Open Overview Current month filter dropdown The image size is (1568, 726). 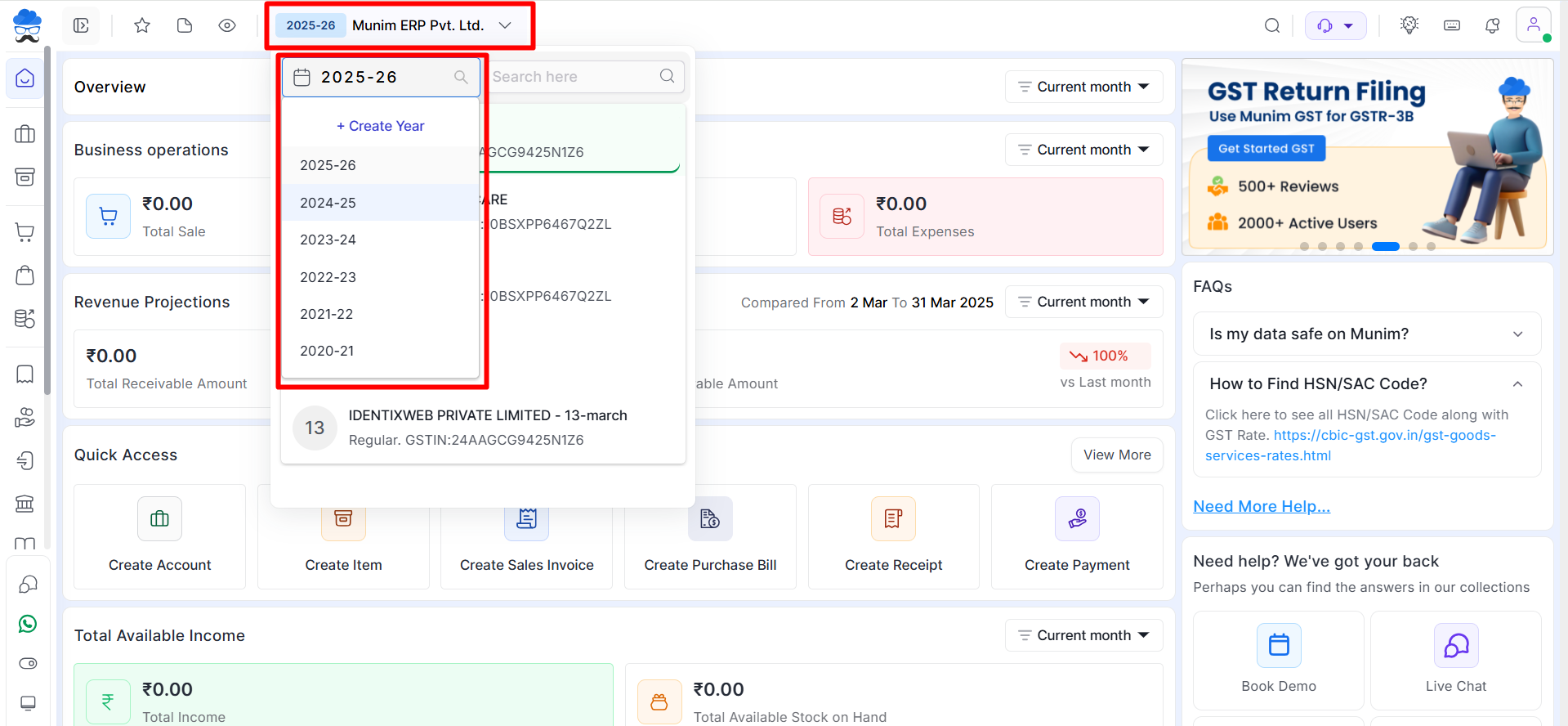click(1083, 87)
